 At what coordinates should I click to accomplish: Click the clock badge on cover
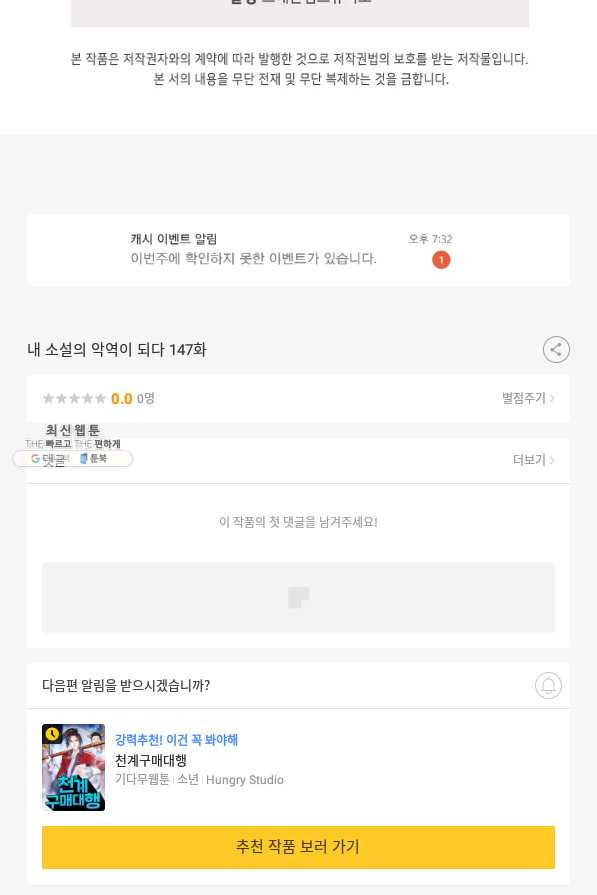tap(52, 733)
